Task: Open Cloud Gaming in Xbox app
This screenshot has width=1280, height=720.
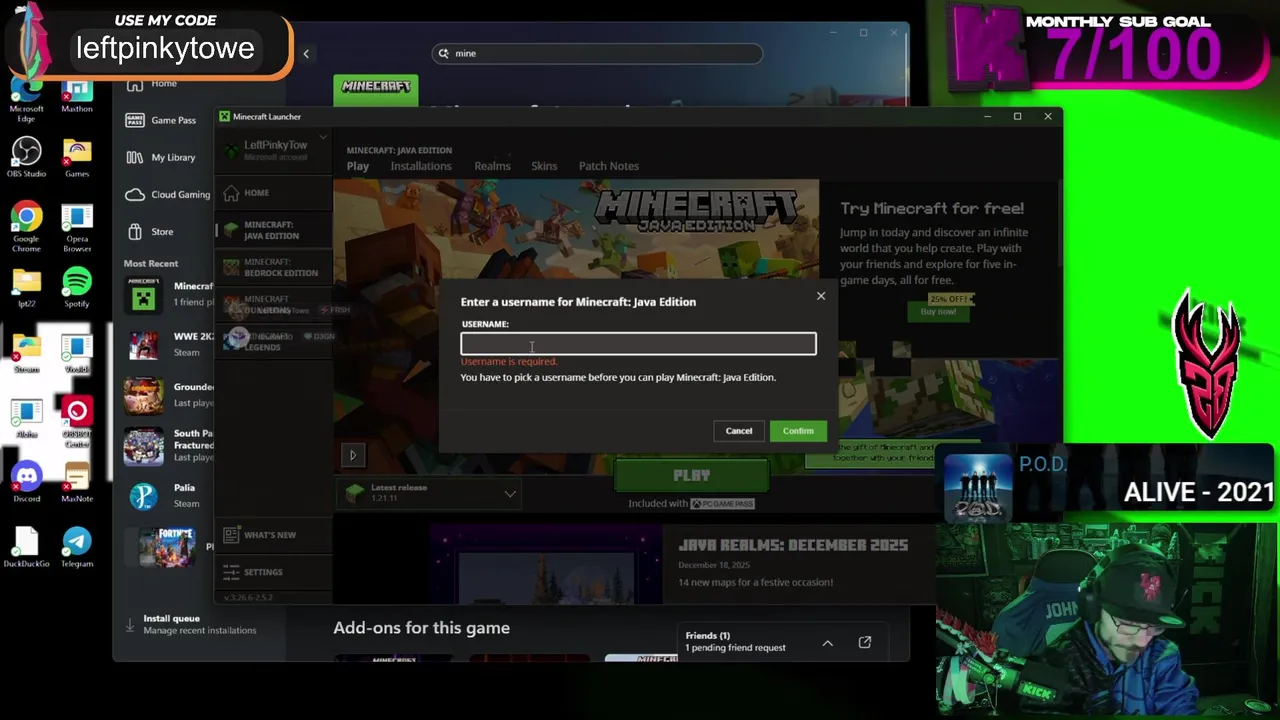Action: point(168,194)
